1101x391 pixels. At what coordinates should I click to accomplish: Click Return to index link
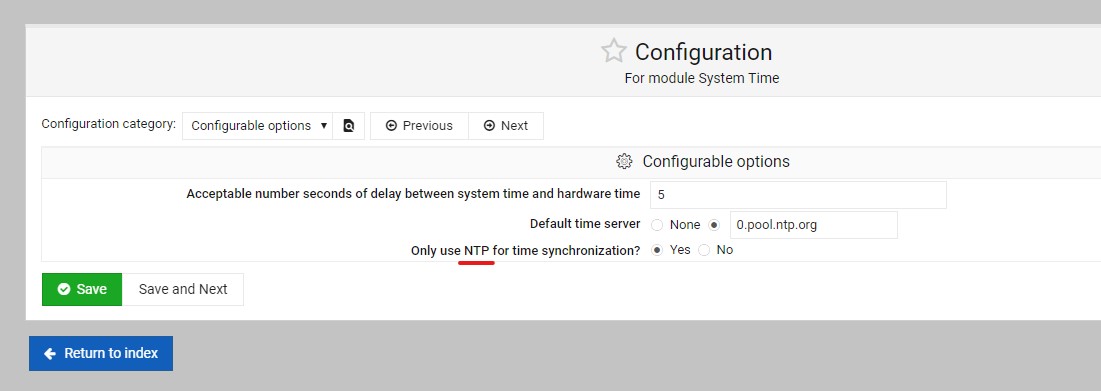[x=101, y=353]
